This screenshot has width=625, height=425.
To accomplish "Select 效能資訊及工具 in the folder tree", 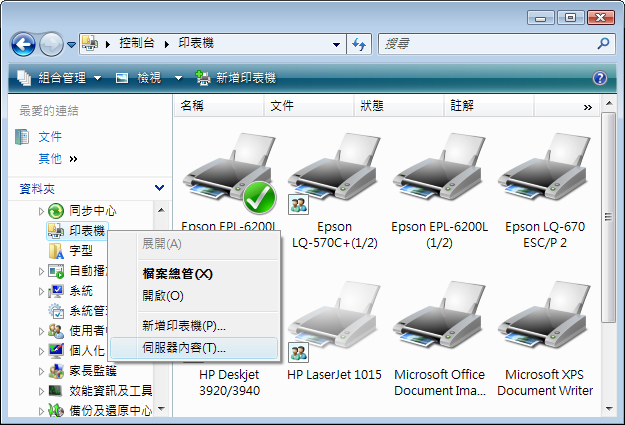I will [x=111, y=391].
